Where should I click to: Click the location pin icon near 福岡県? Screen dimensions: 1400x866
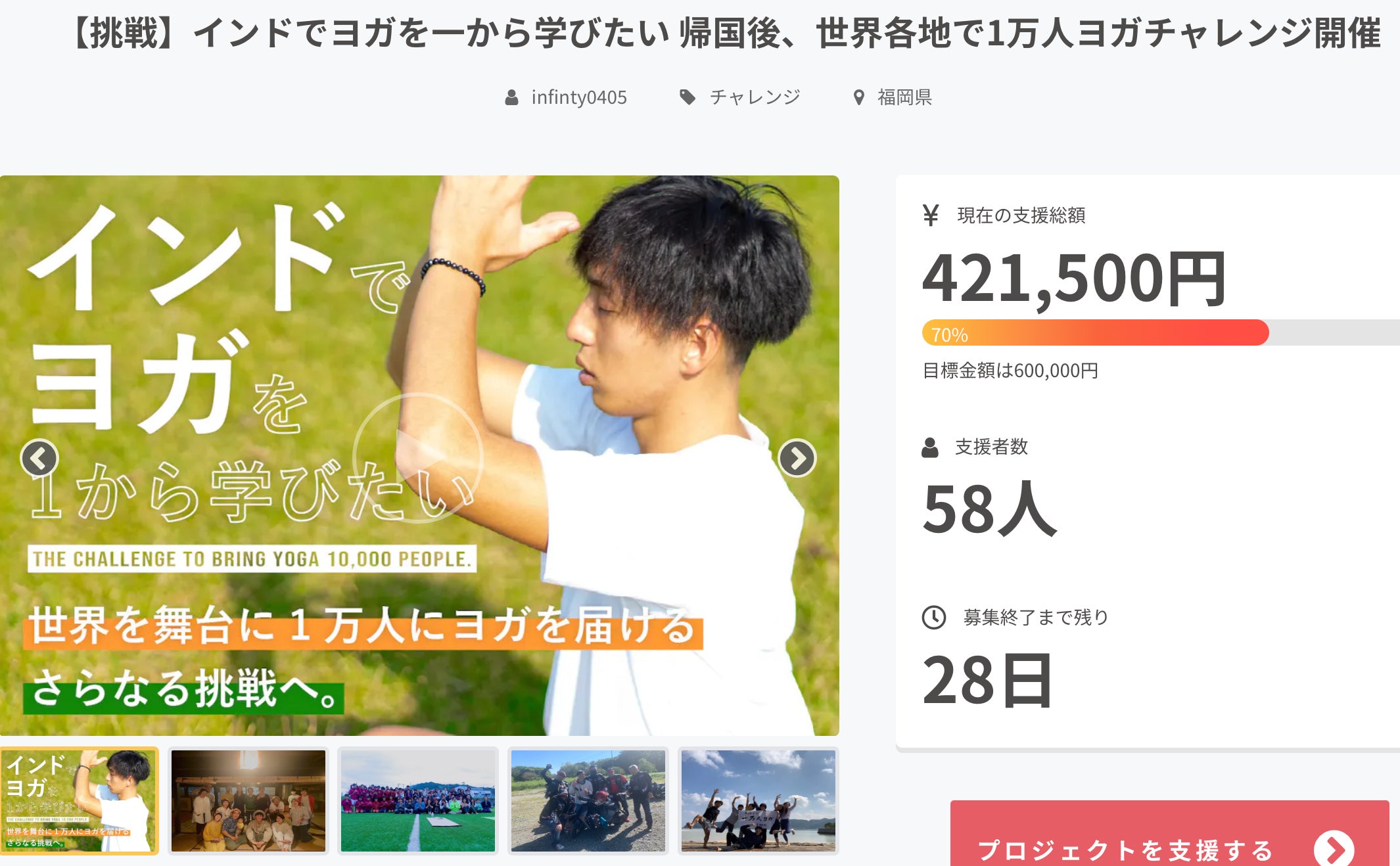click(858, 98)
